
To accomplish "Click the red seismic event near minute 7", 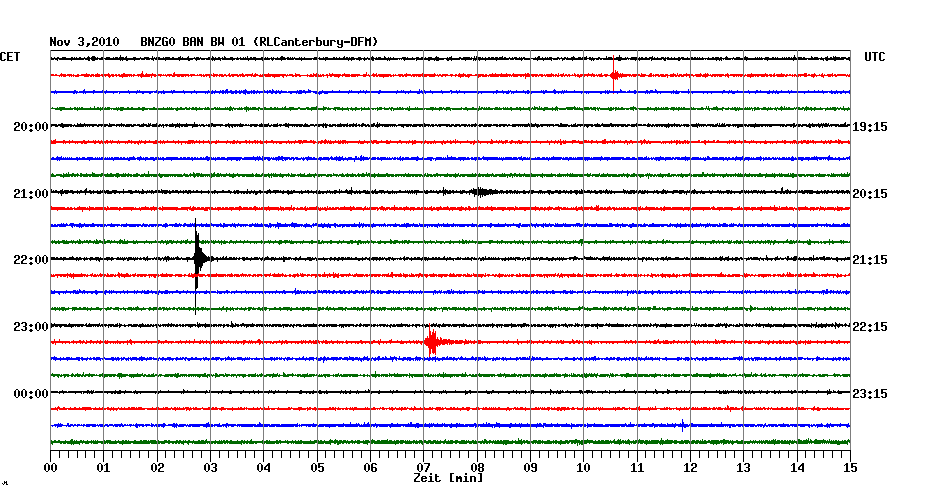I will [432, 342].
